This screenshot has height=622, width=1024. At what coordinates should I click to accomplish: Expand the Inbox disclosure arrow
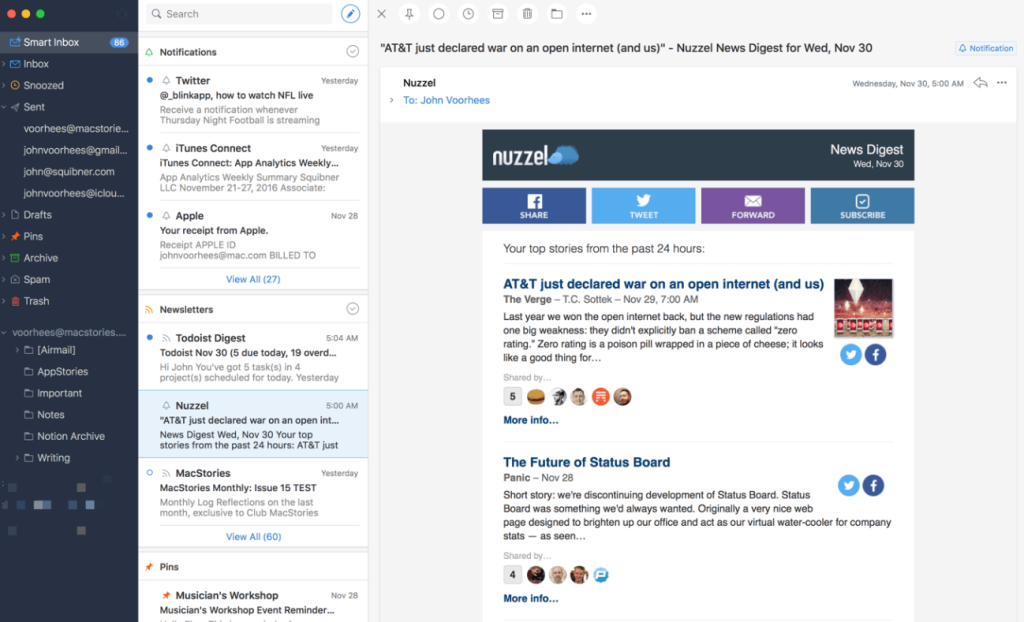coord(4,64)
